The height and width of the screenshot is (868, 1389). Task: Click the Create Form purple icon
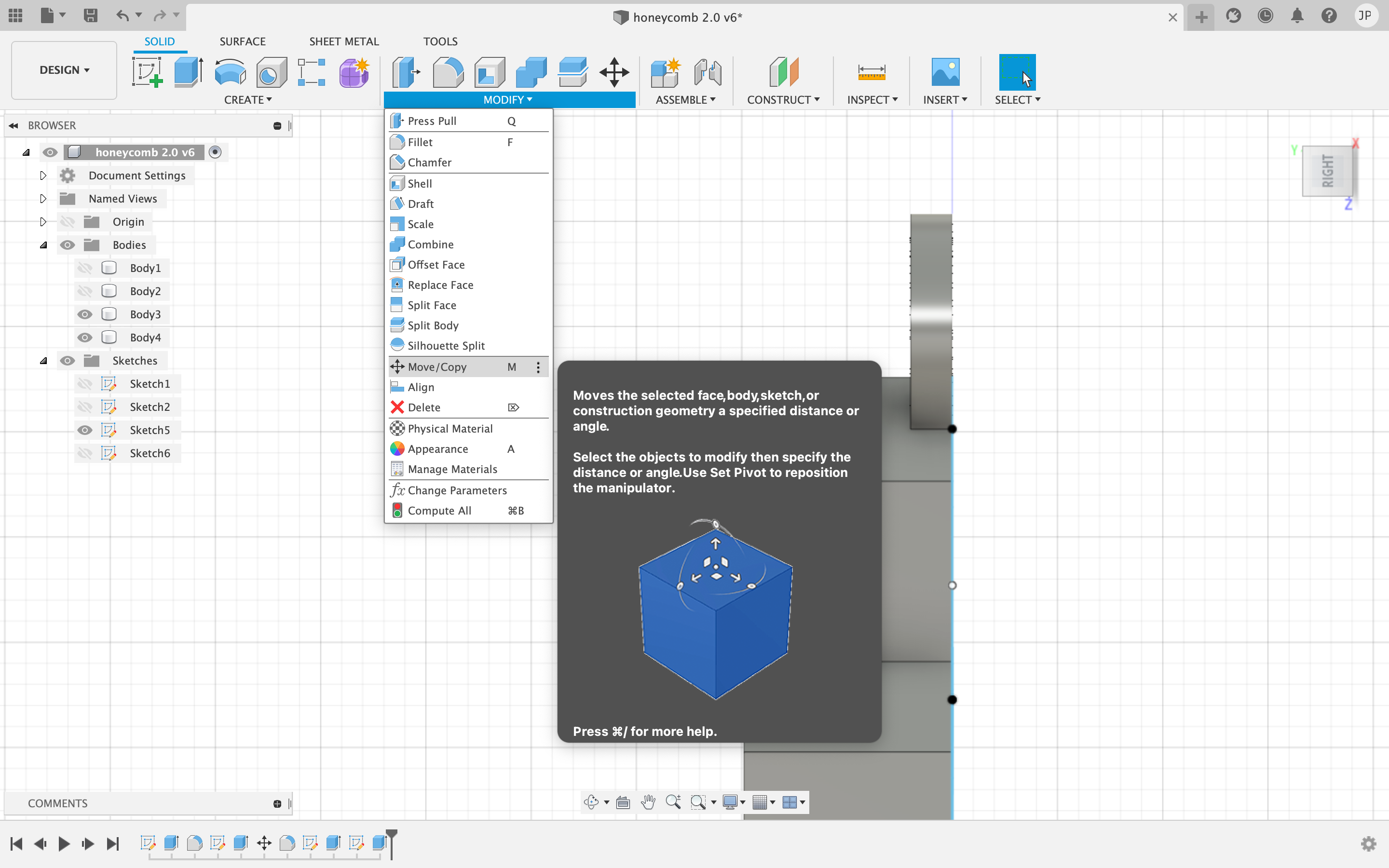354,73
